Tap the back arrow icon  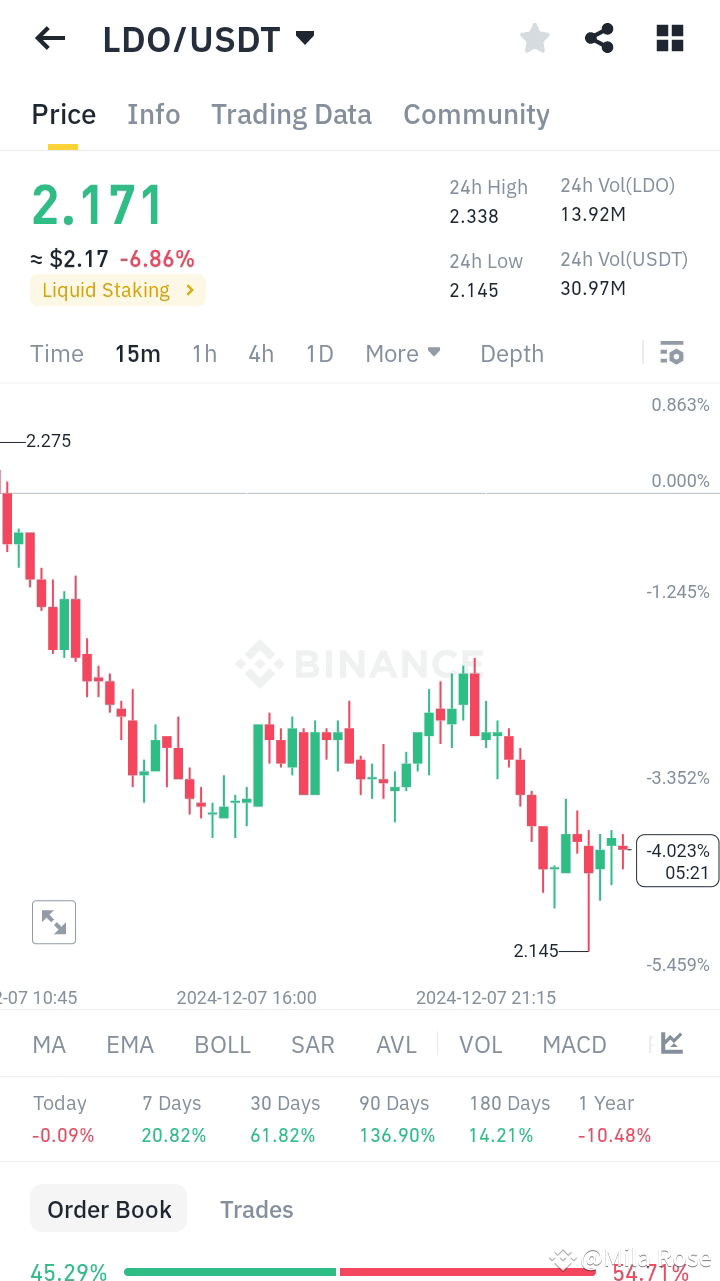click(x=50, y=39)
